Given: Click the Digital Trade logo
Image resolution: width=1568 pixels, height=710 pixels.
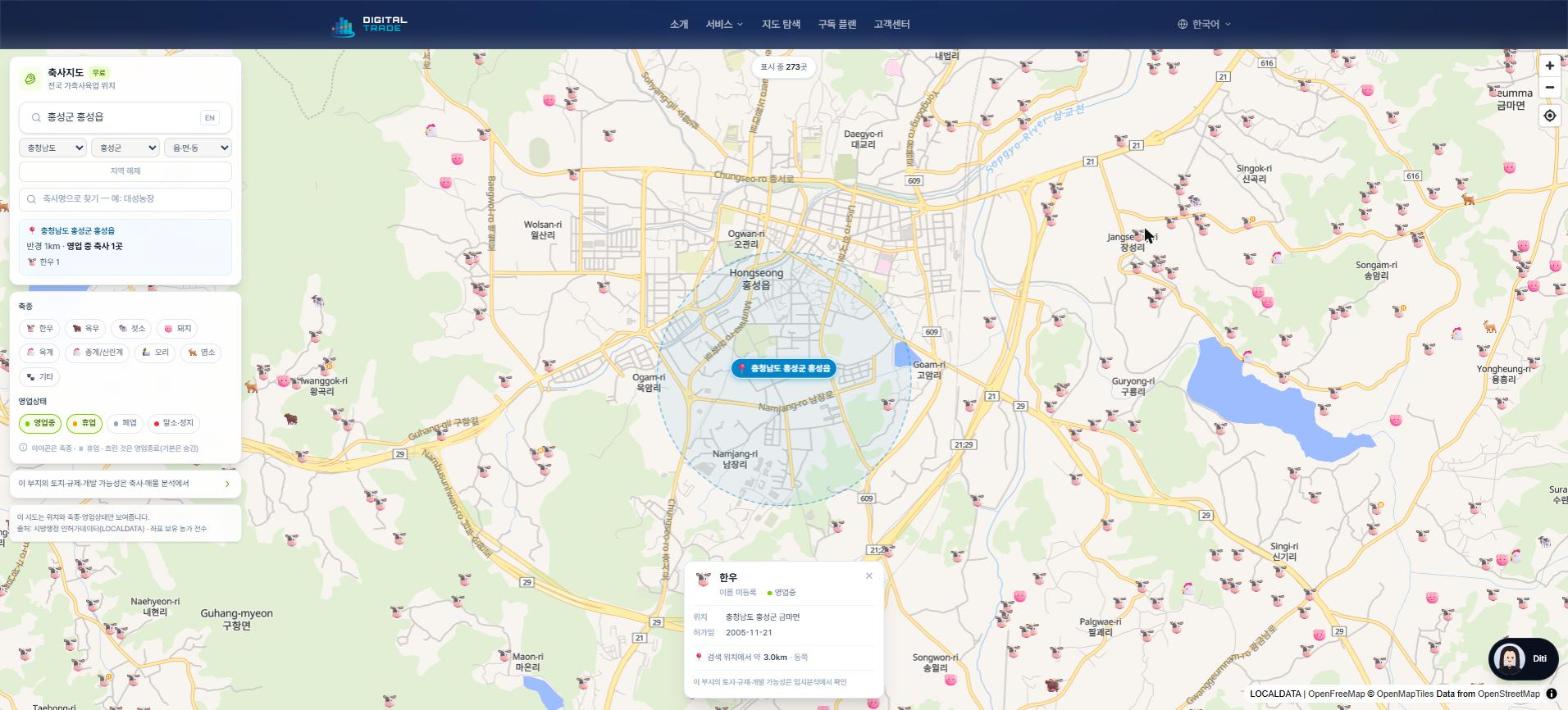Looking at the screenshot, I should (x=369, y=25).
